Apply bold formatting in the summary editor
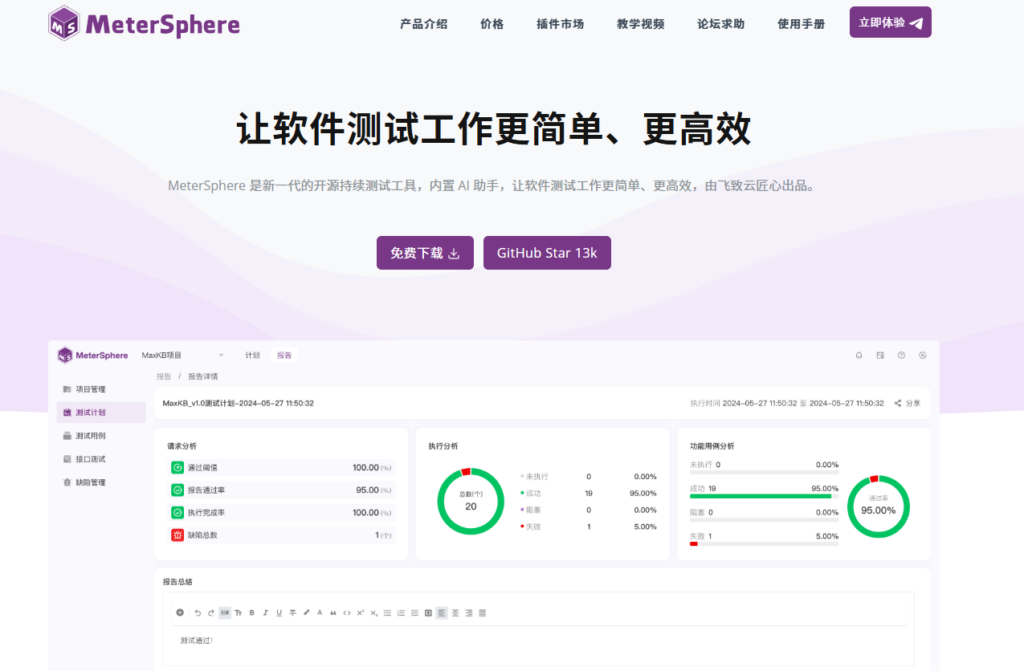Screen dimensions: 1024x671 point(252,612)
